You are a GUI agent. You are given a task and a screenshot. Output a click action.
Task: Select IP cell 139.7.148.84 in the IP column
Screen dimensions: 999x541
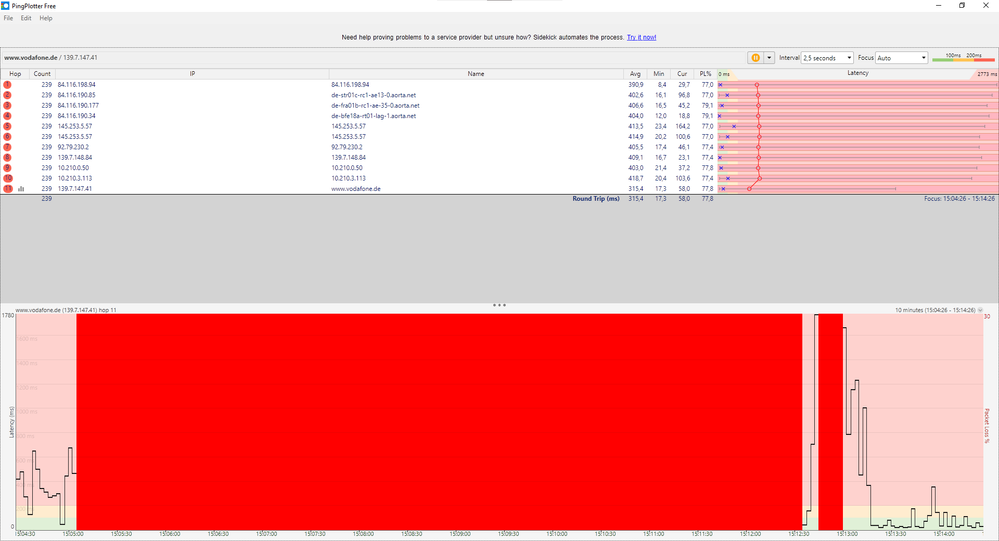(x=75, y=157)
